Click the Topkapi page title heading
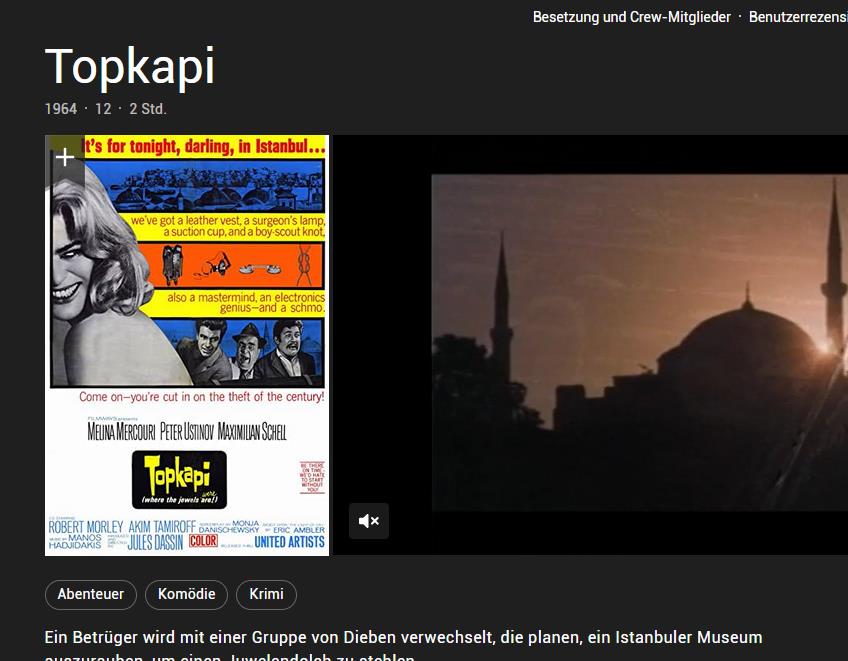This screenshot has width=848, height=661. pyautogui.click(x=130, y=67)
